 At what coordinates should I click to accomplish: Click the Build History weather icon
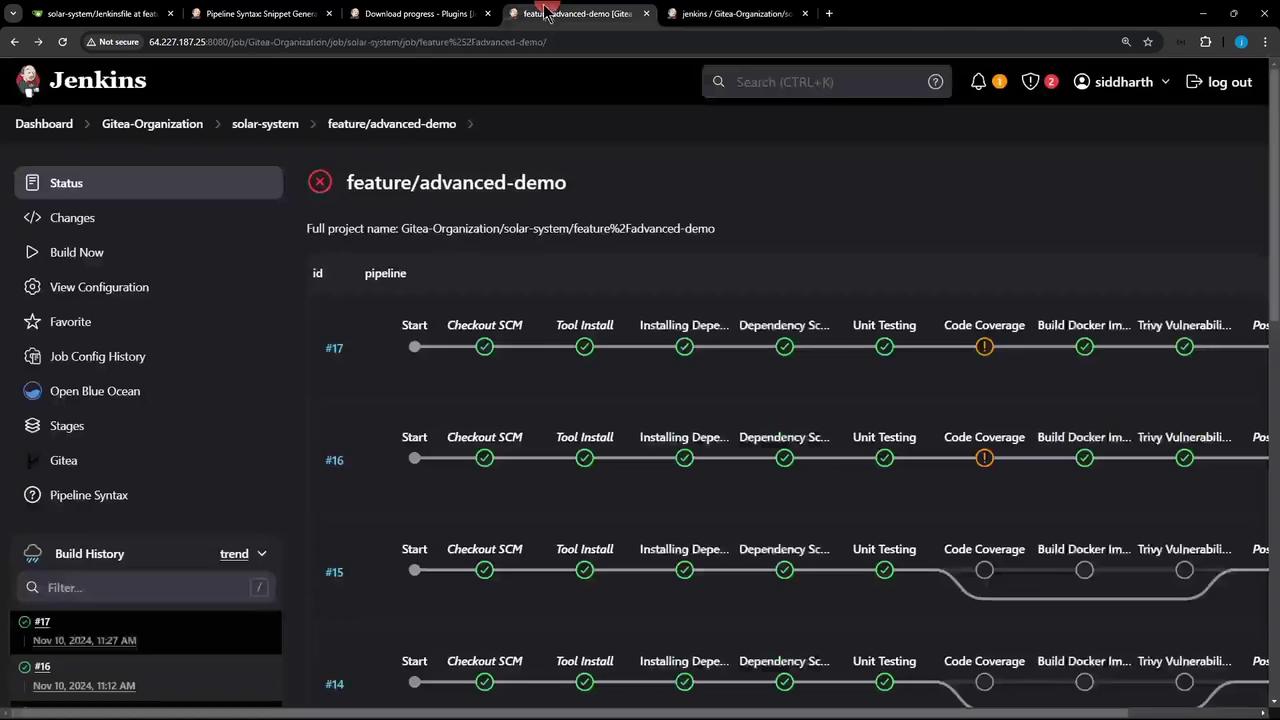32,554
